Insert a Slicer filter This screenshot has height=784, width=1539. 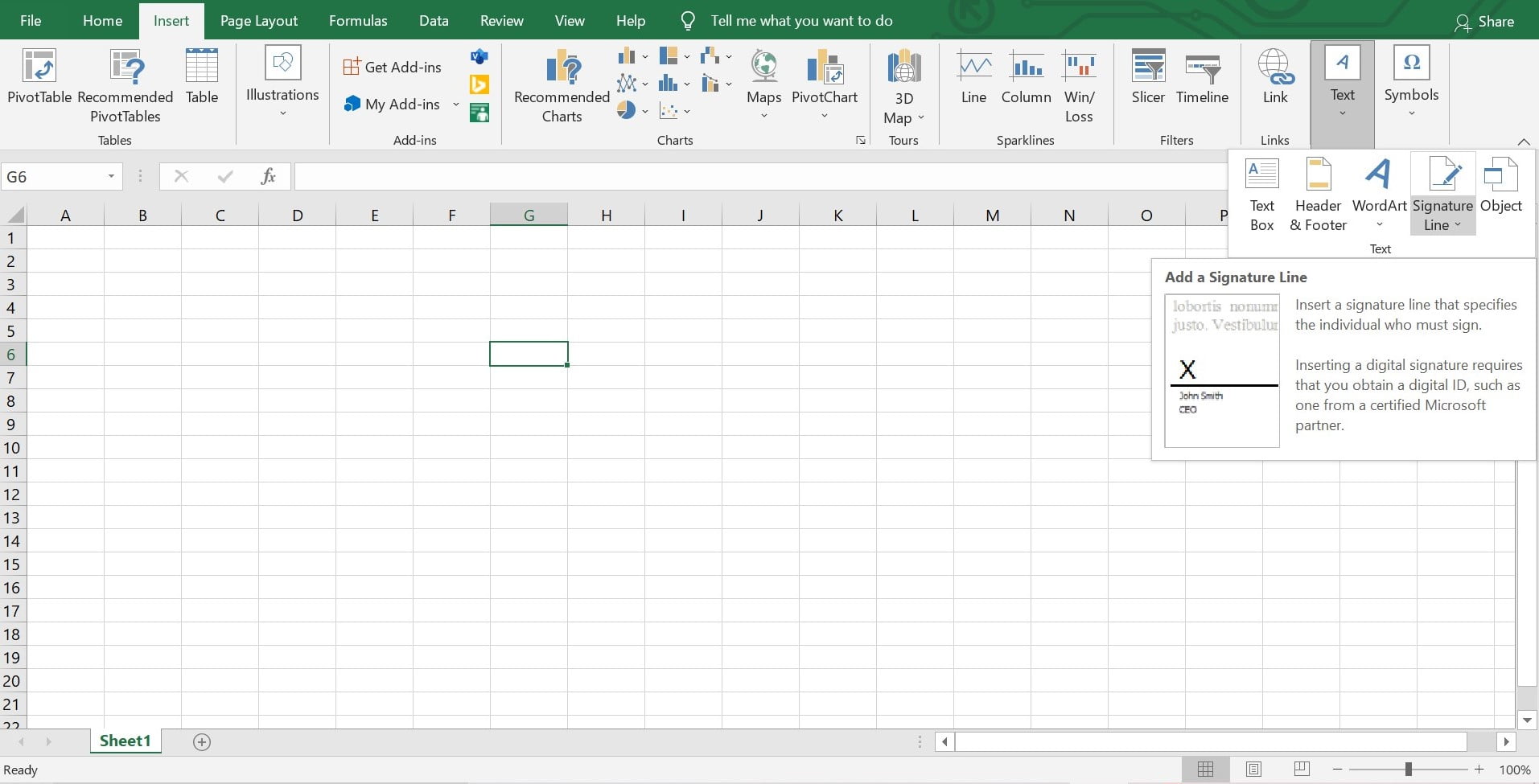(1148, 77)
